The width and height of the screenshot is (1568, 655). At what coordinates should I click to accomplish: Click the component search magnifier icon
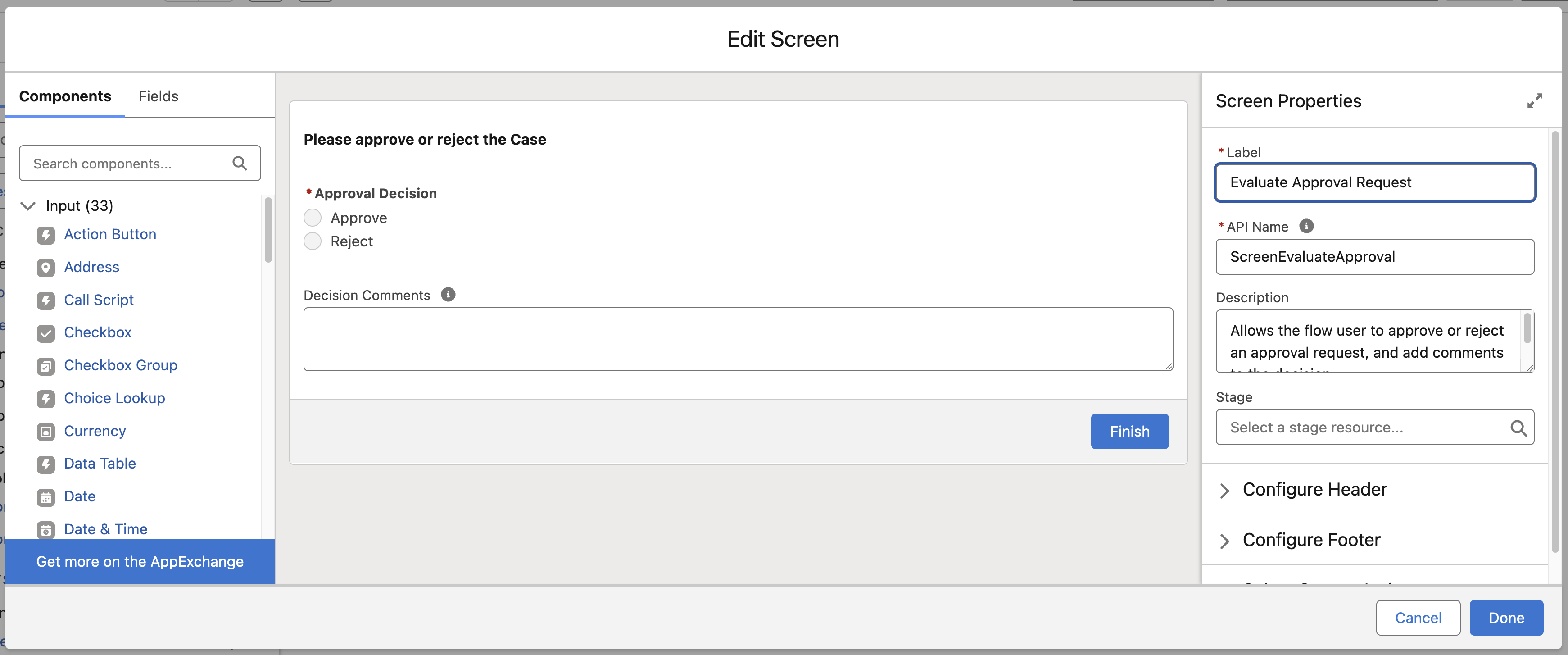pos(239,163)
